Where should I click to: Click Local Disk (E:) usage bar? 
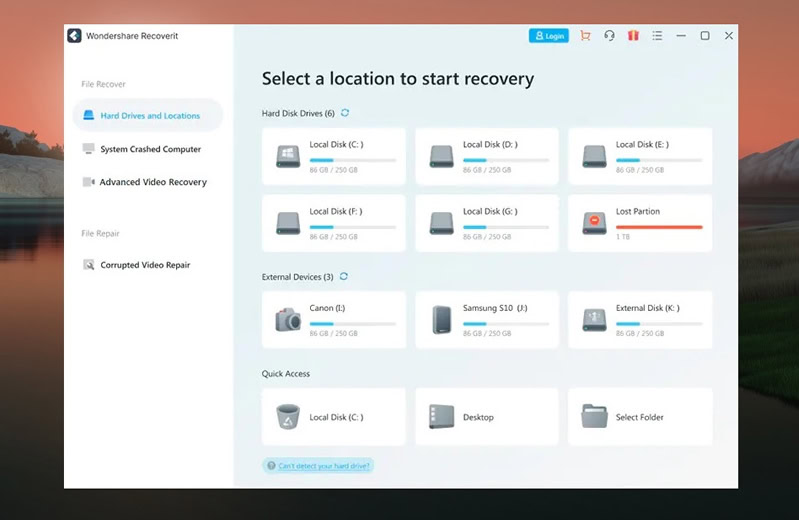pyautogui.click(x=659, y=160)
